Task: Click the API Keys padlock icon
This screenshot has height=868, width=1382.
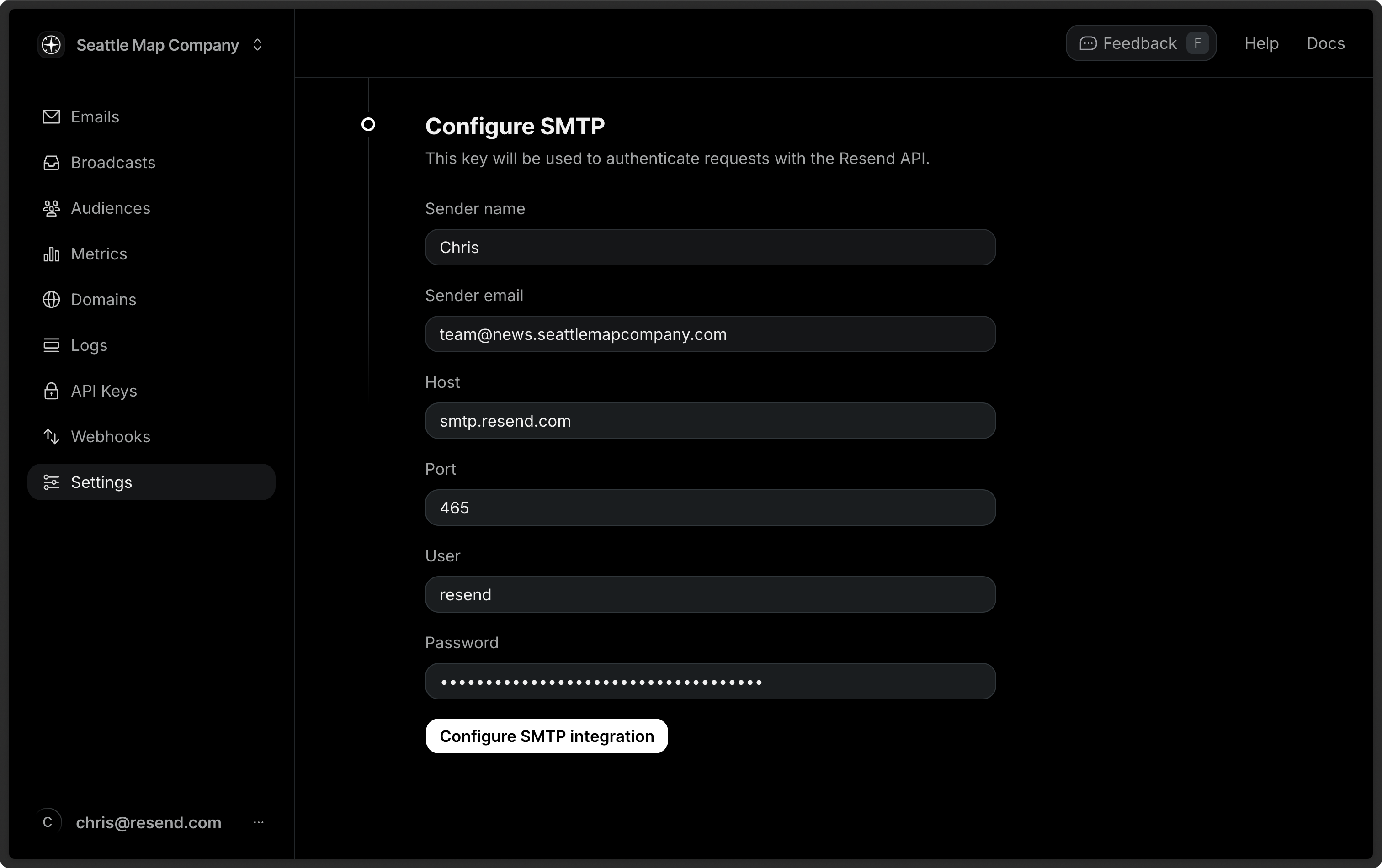Action: pos(51,391)
